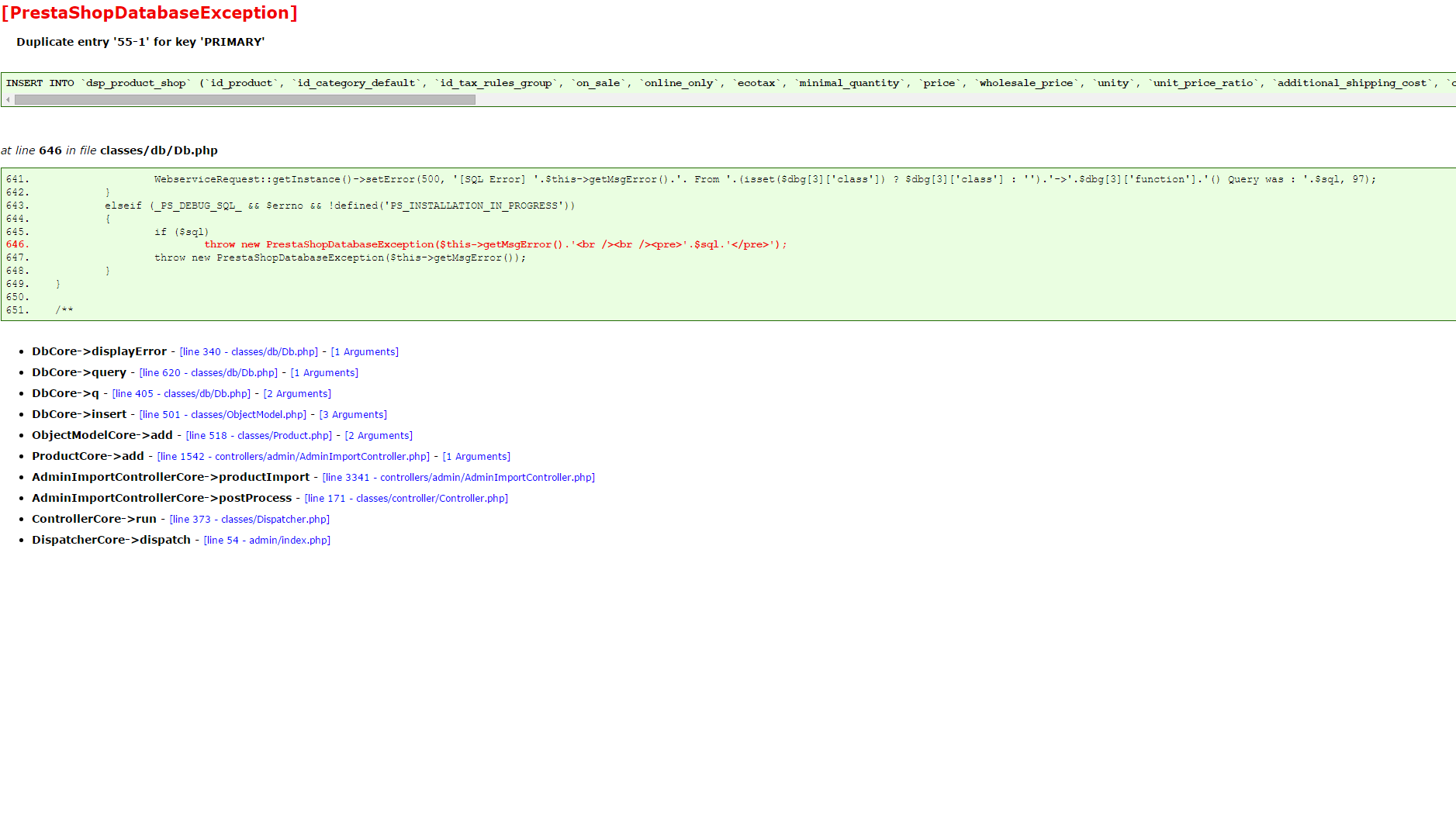The image size is (1456, 819).
Task: Click the SQL query box horizontal scrollbar thumb
Action: (x=245, y=99)
